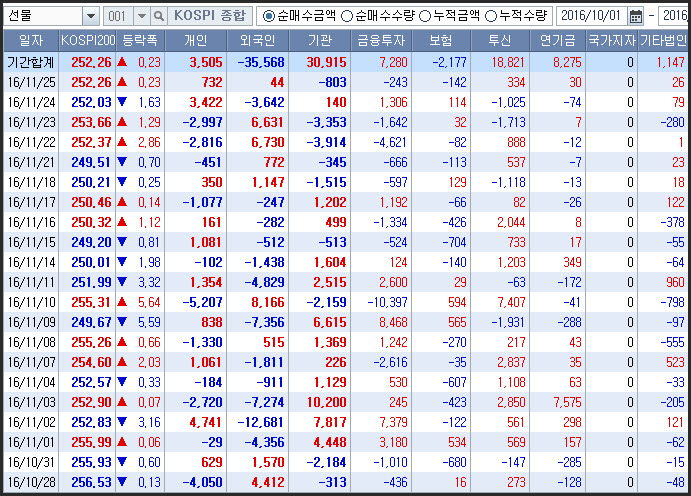Image resolution: width=691 pixels, height=496 pixels.
Task: Click the 일자 column header
Action: (31, 41)
